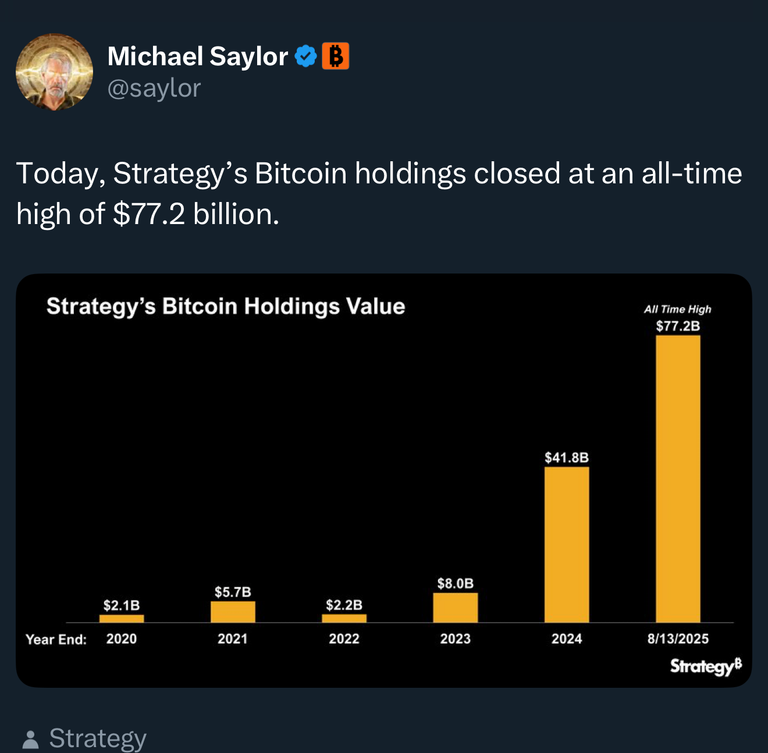Click the person icon beside Strategy tag

tap(30, 739)
